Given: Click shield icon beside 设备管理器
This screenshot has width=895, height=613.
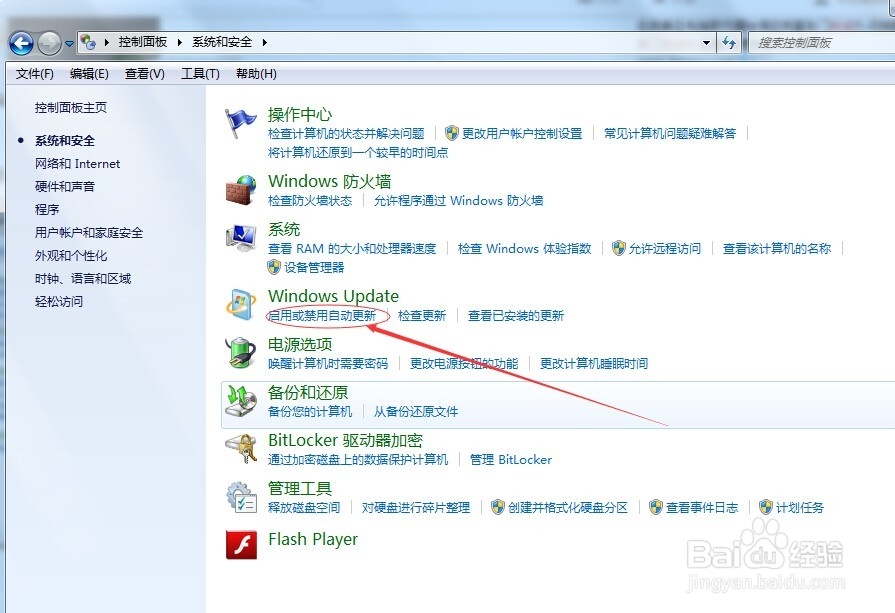Looking at the screenshot, I should pyautogui.click(x=274, y=267).
